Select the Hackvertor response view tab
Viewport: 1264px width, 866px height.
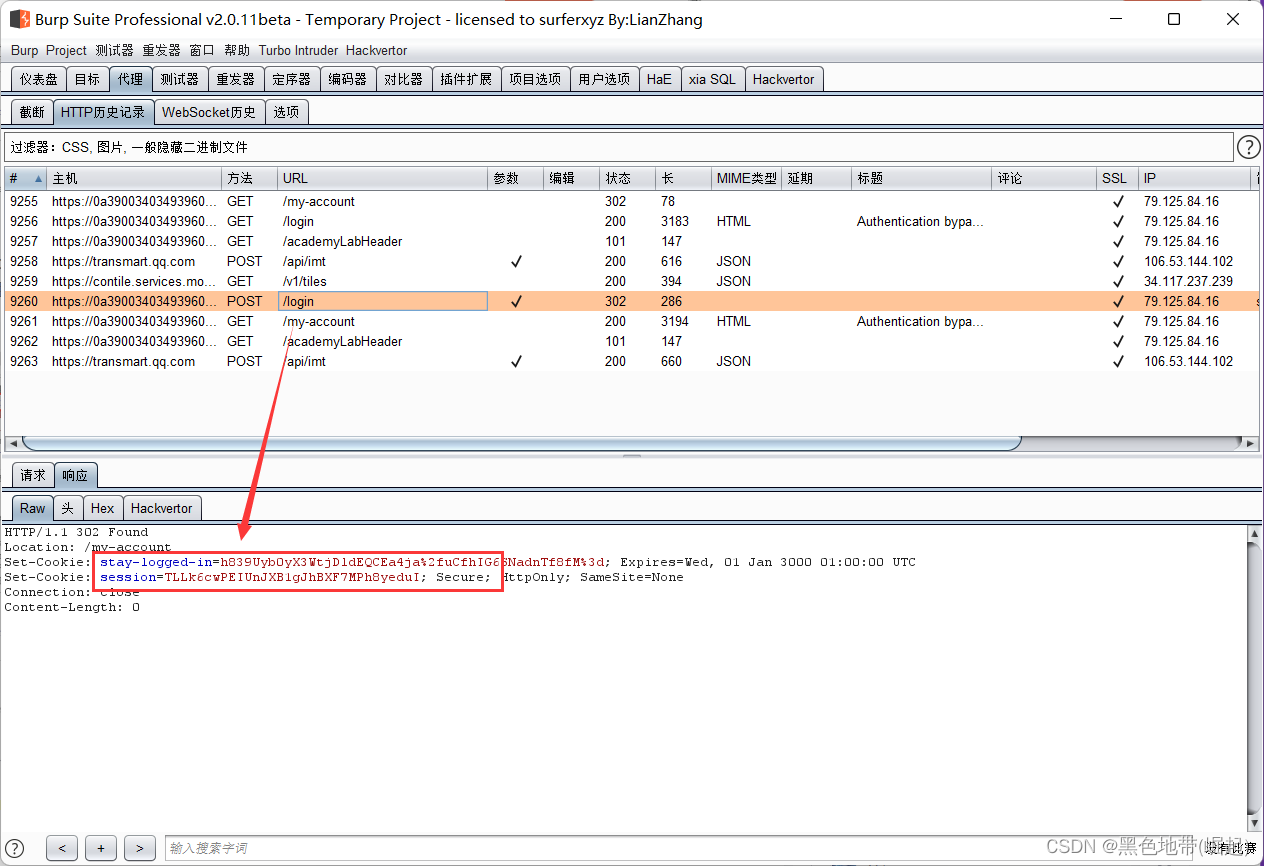coord(161,508)
